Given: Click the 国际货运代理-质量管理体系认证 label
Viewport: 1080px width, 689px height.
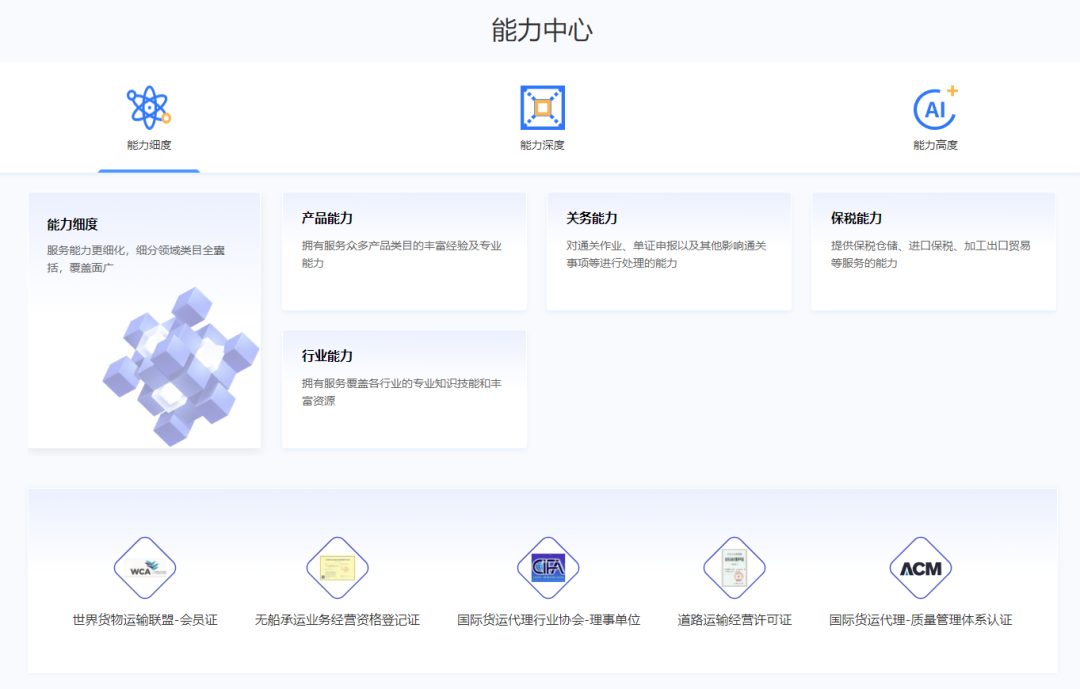Looking at the screenshot, I should (920, 620).
